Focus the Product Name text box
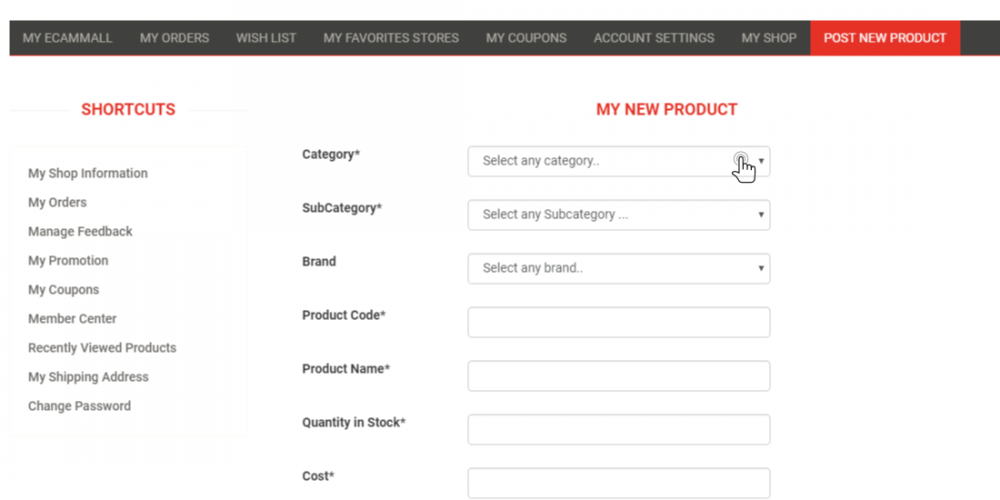 coord(619,376)
